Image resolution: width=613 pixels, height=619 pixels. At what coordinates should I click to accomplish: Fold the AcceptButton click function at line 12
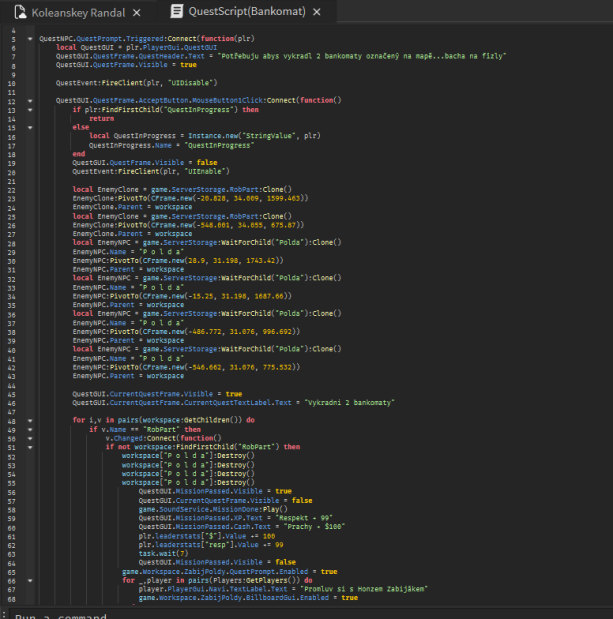click(x=30, y=101)
